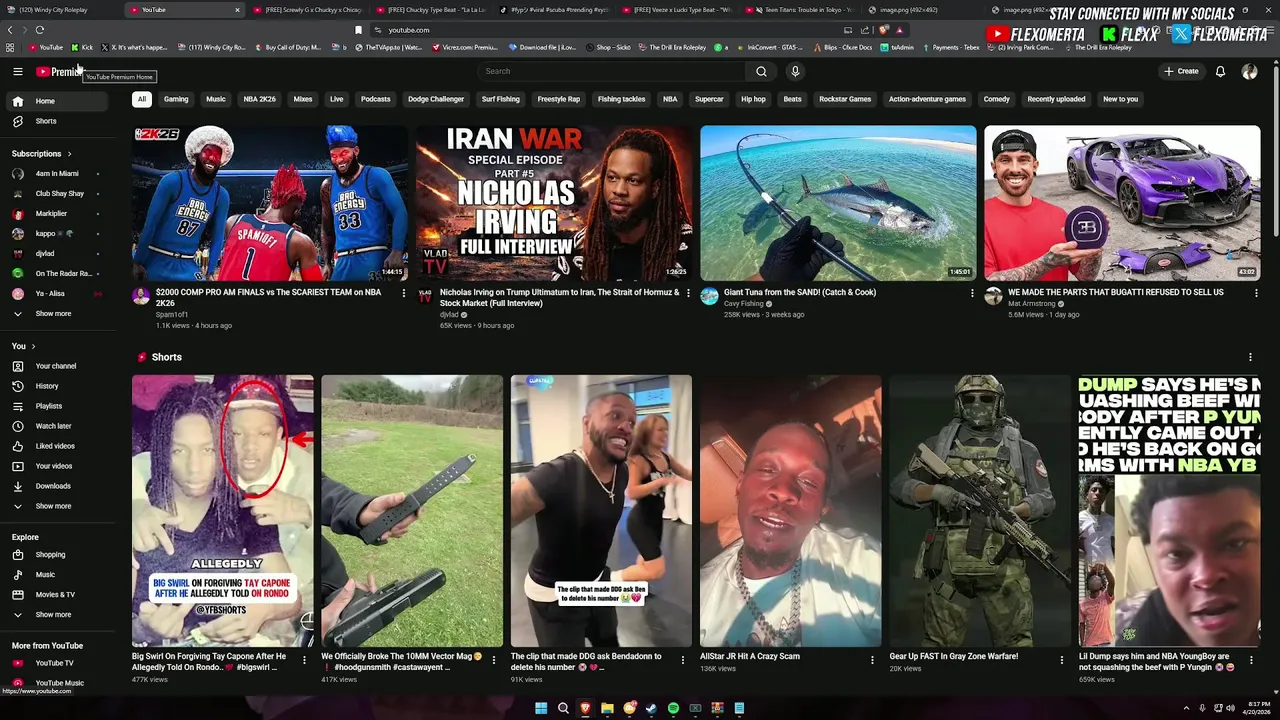1280x720 pixels.
Task: Select the Freestyle Rap filter chip
Action: coord(559,99)
